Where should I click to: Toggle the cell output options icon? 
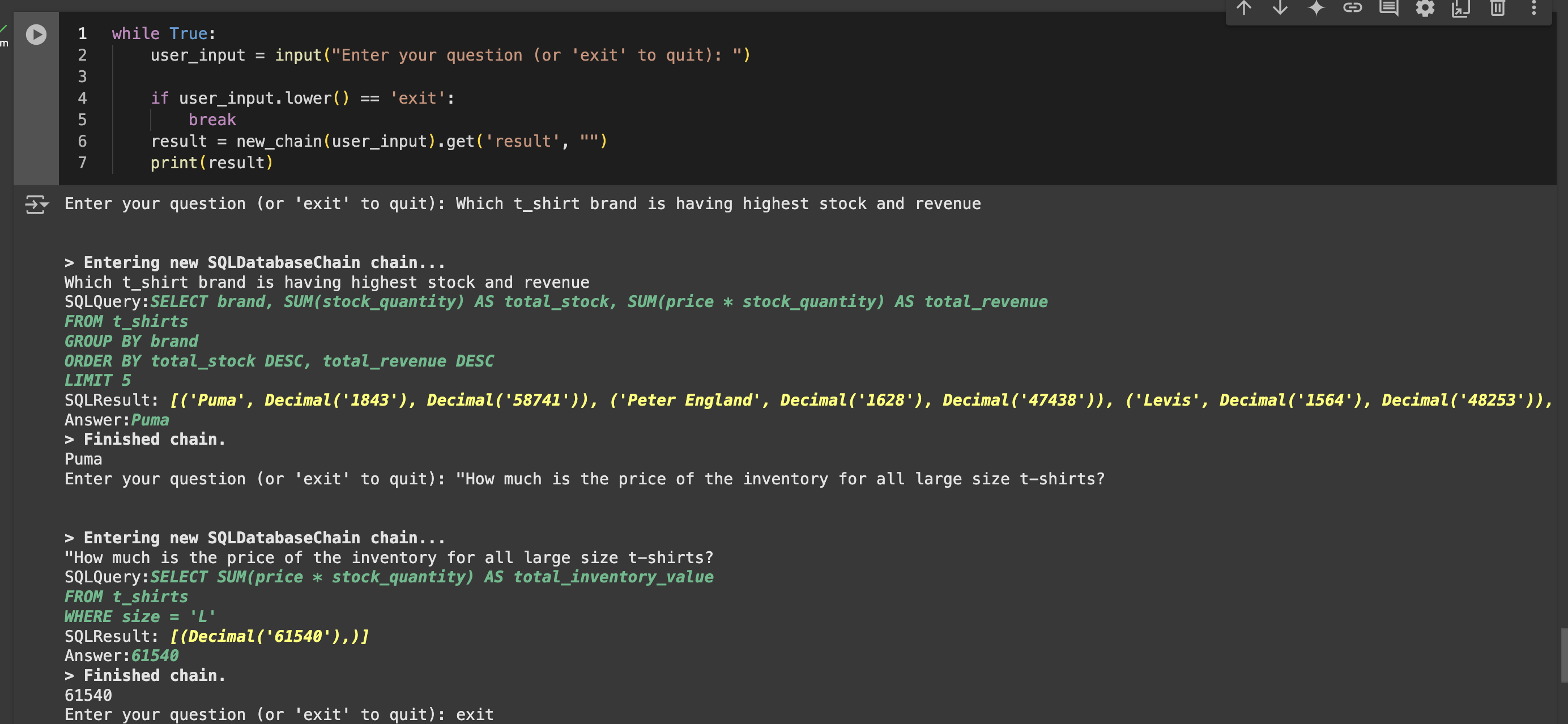pos(36,205)
